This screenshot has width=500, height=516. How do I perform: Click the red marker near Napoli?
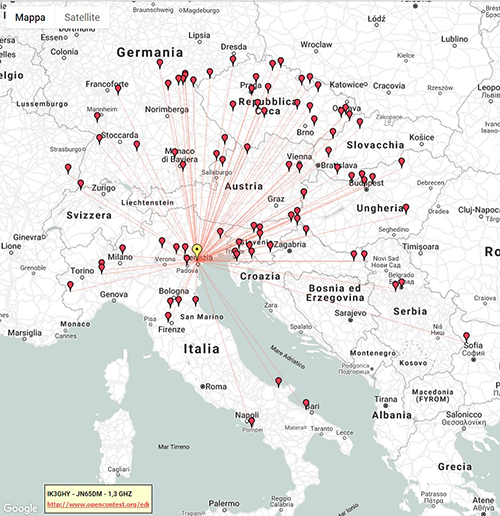point(252,422)
